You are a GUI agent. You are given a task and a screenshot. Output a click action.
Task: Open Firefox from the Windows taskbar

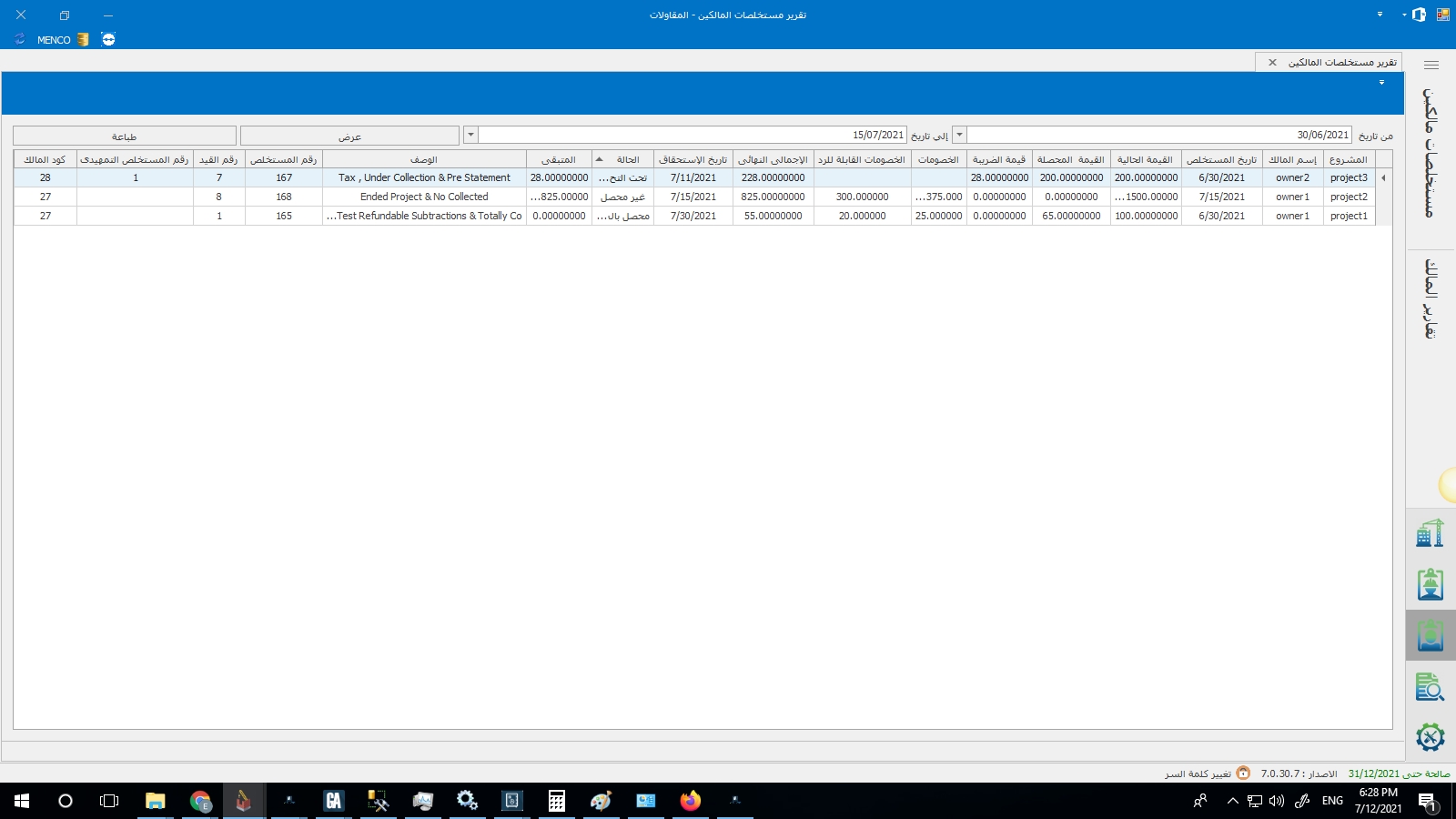(x=691, y=801)
